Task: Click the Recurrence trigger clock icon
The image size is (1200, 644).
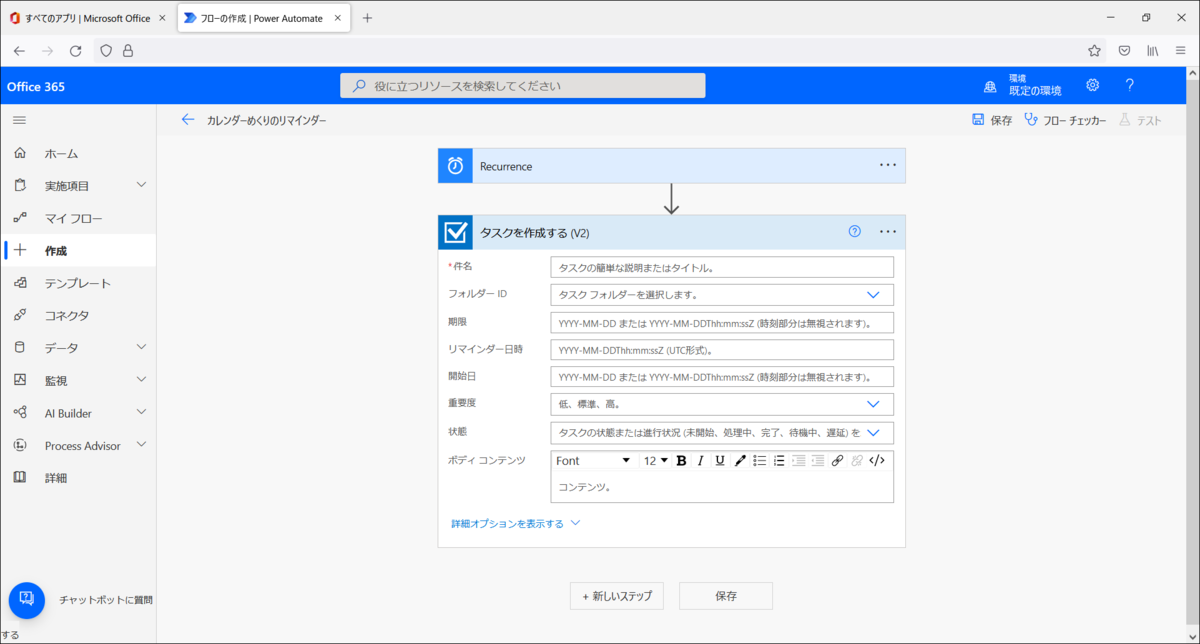Action: tap(455, 166)
